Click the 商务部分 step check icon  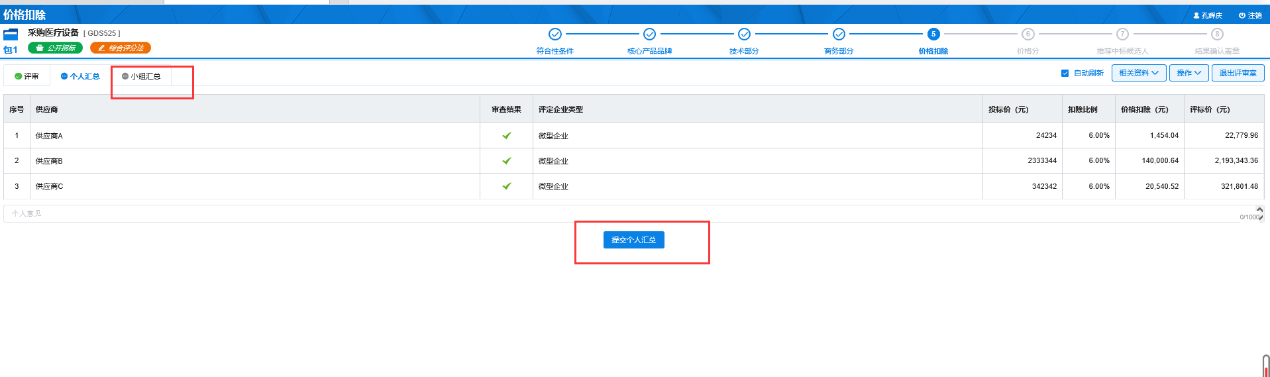point(839,34)
